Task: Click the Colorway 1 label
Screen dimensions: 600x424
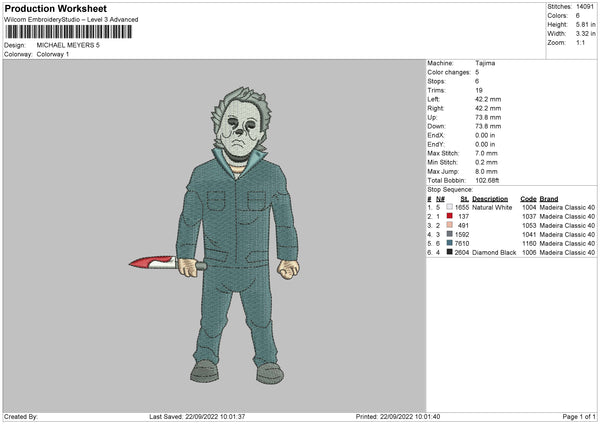Action: click(x=53, y=54)
